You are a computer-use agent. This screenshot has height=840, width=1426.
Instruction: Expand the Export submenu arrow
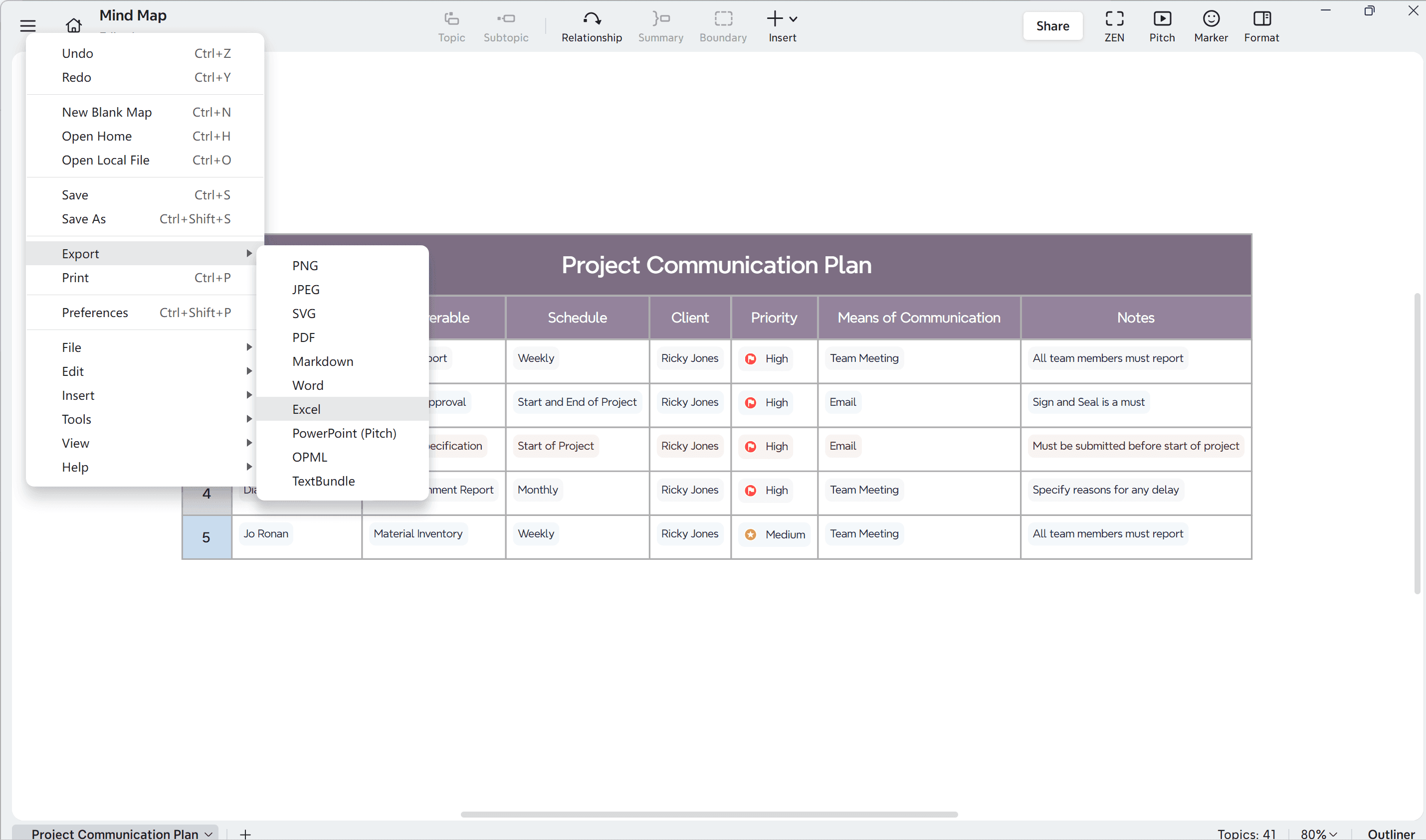pos(250,253)
